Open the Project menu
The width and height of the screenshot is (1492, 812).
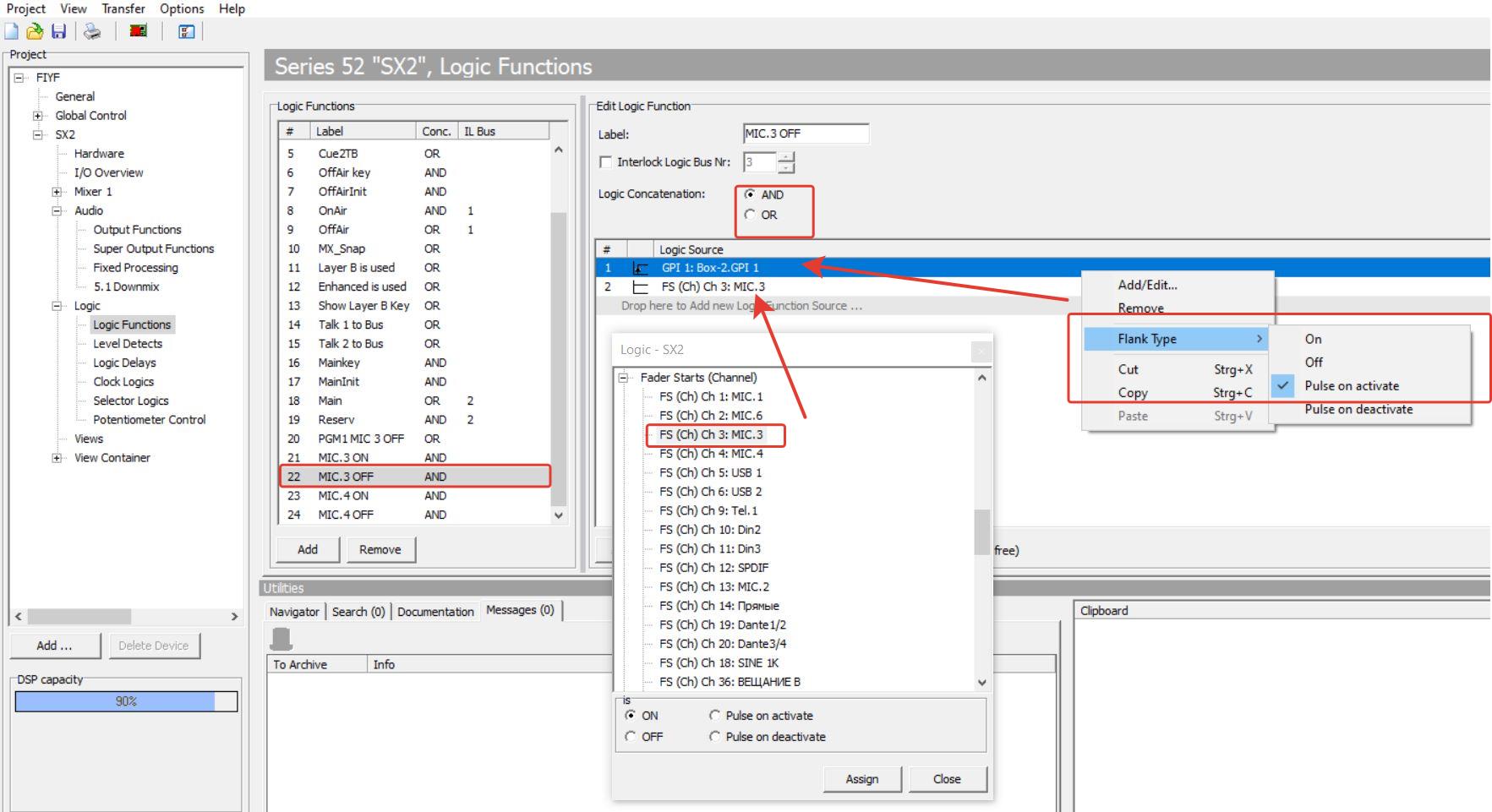point(26,8)
